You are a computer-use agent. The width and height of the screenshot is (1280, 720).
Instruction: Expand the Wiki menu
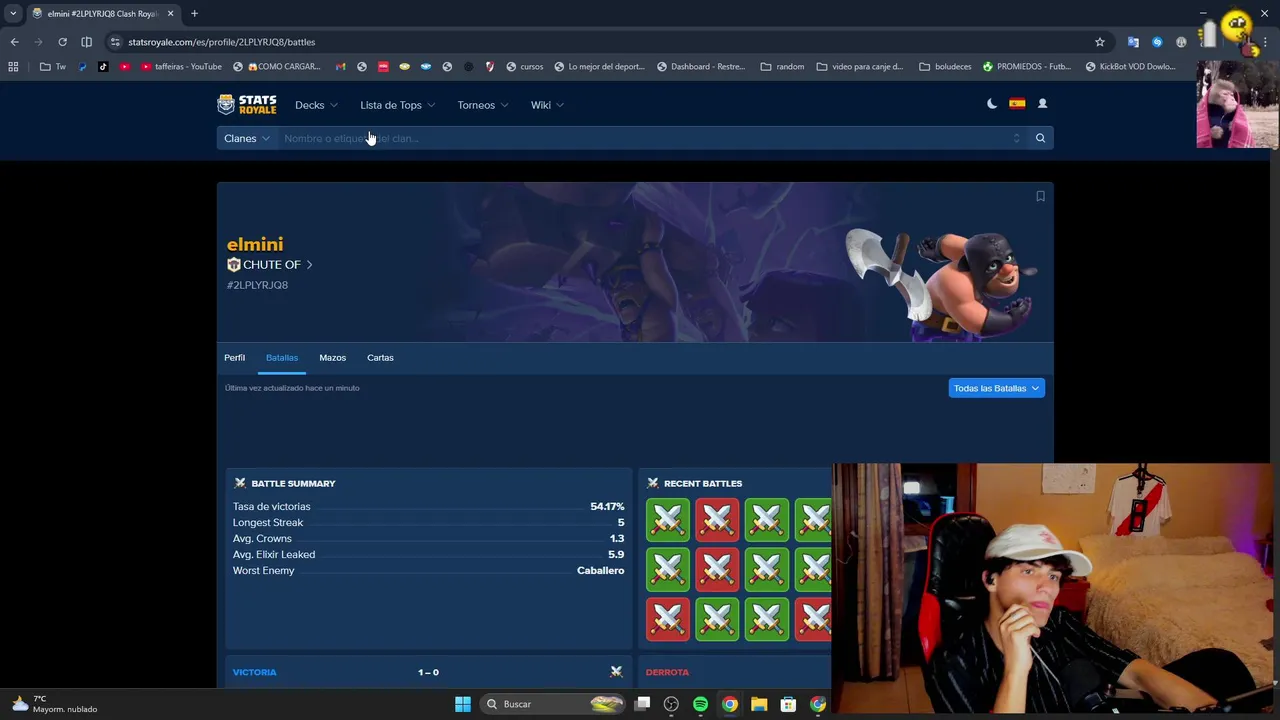click(547, 105)
